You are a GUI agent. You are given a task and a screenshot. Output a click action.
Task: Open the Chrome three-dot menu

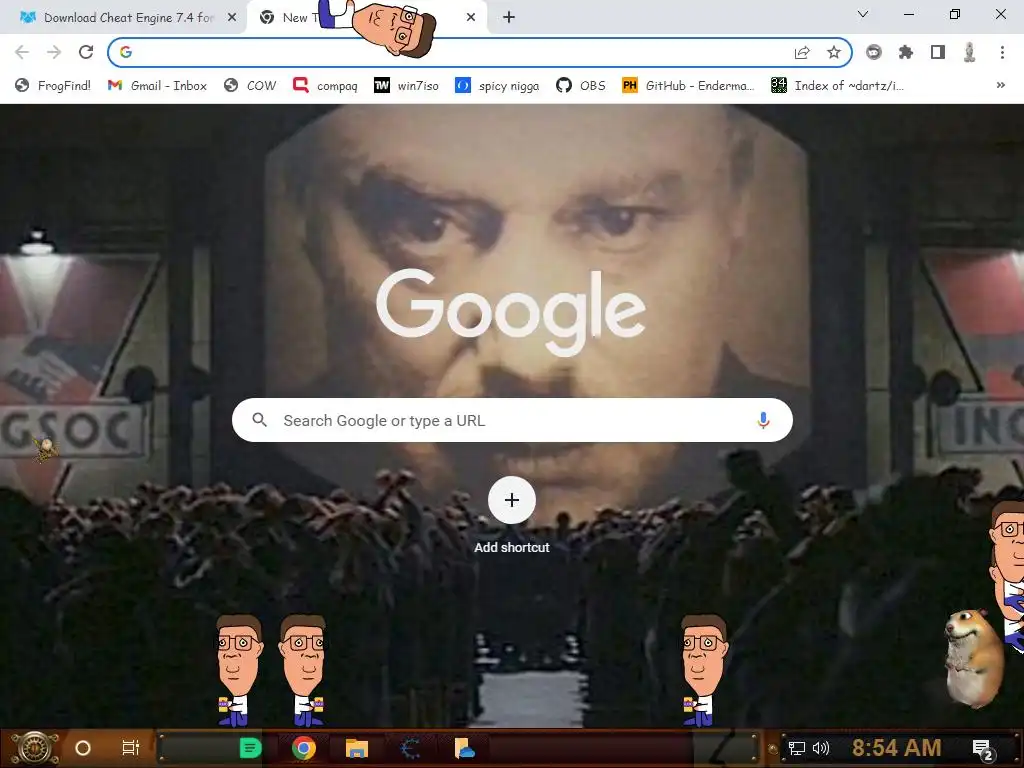coord(1002,52)
